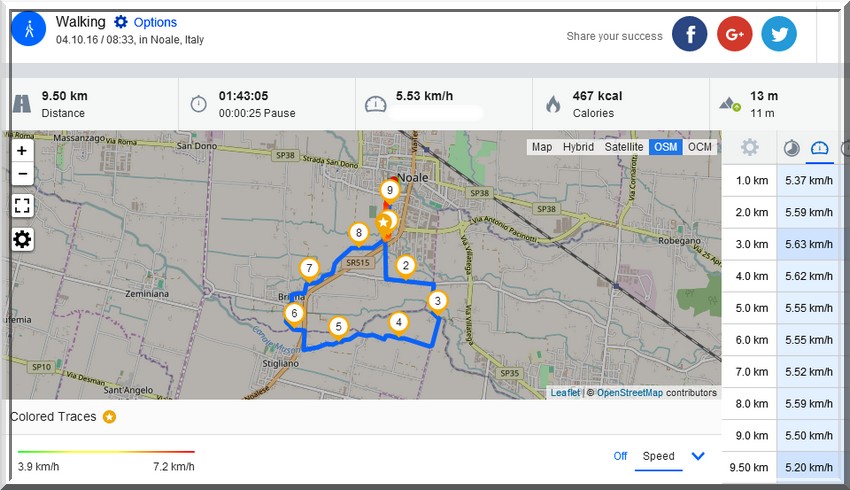The height and width of the screenshot is (490, 850).
Task: Switch splits table to pace icon
Action: [790, 148]
